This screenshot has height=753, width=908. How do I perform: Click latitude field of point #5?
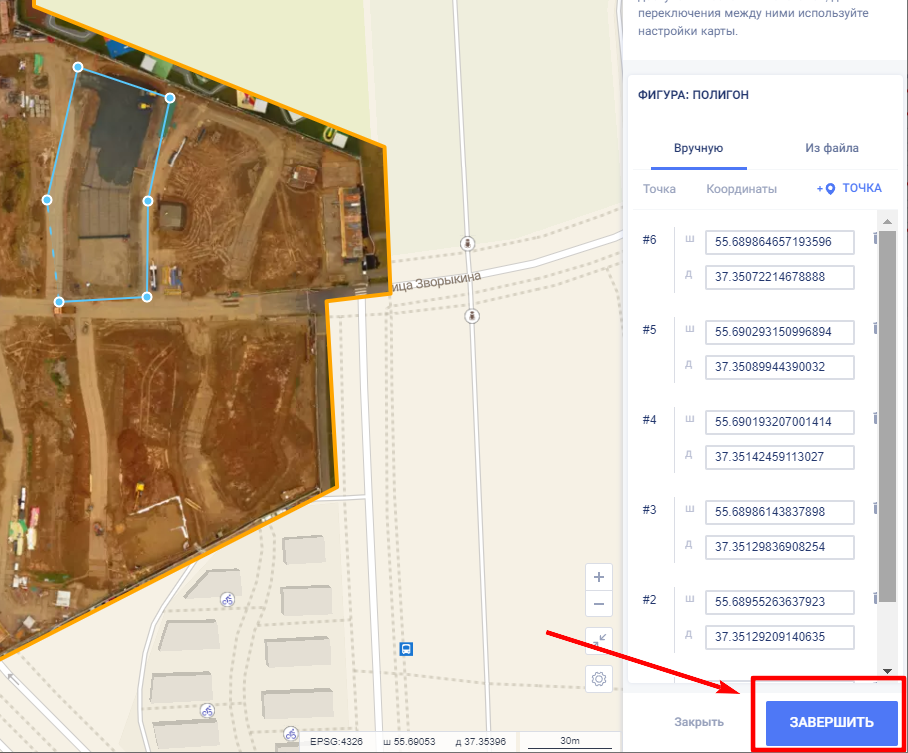(779, 331)
